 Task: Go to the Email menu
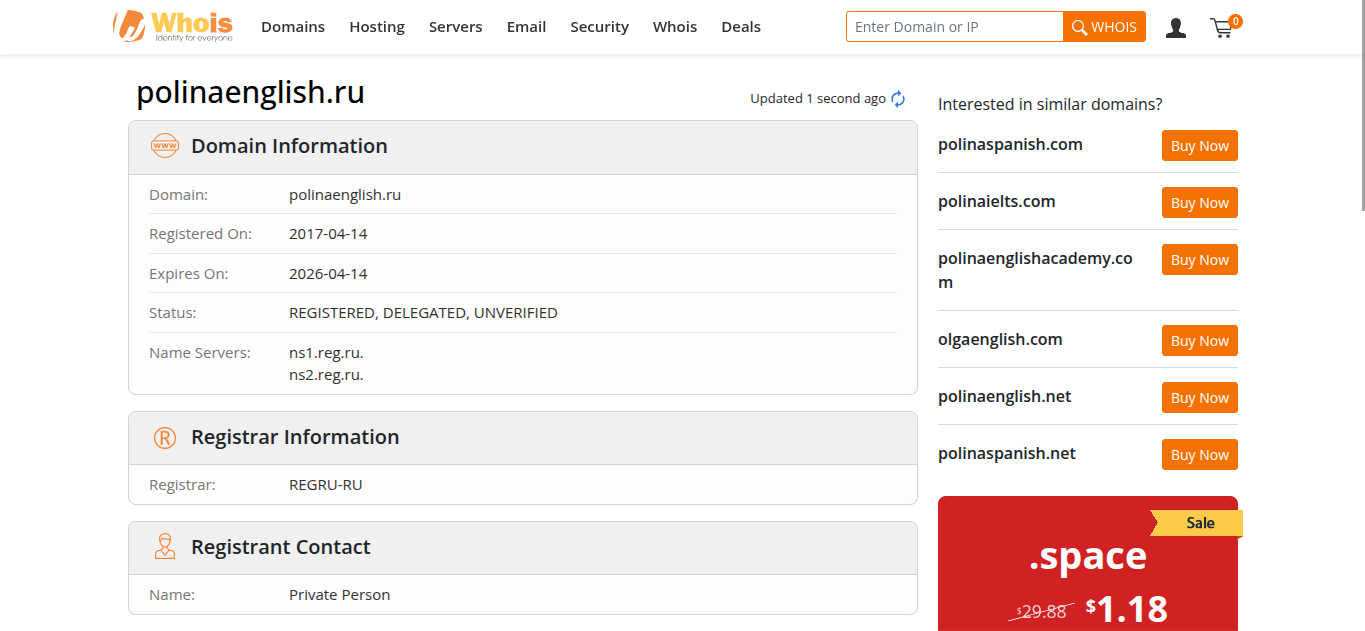pos(526,27)
